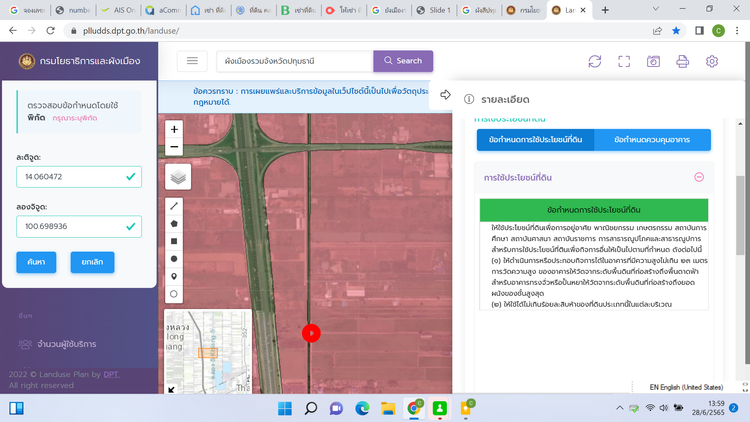750x422 pixels.
Task: Open settings gear in top toolbar
Action: 712,61
